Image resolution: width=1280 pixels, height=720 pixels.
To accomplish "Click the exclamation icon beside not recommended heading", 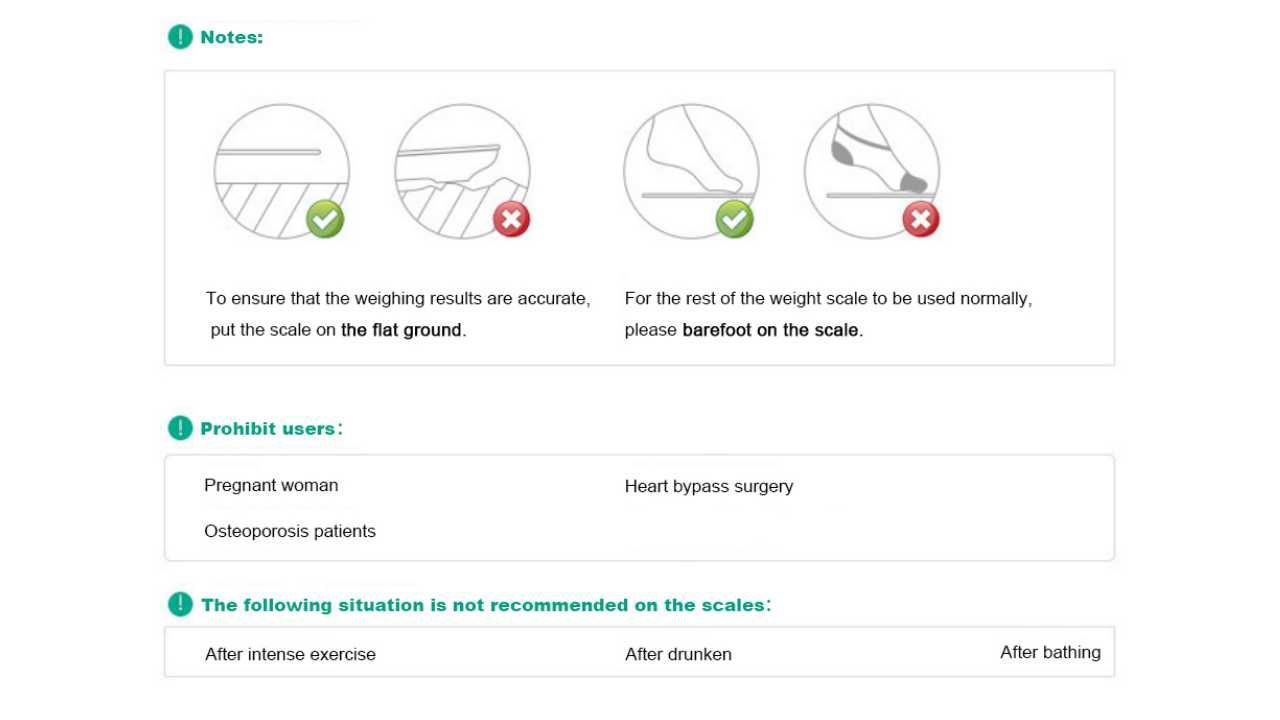I will [x=180, y=604].
